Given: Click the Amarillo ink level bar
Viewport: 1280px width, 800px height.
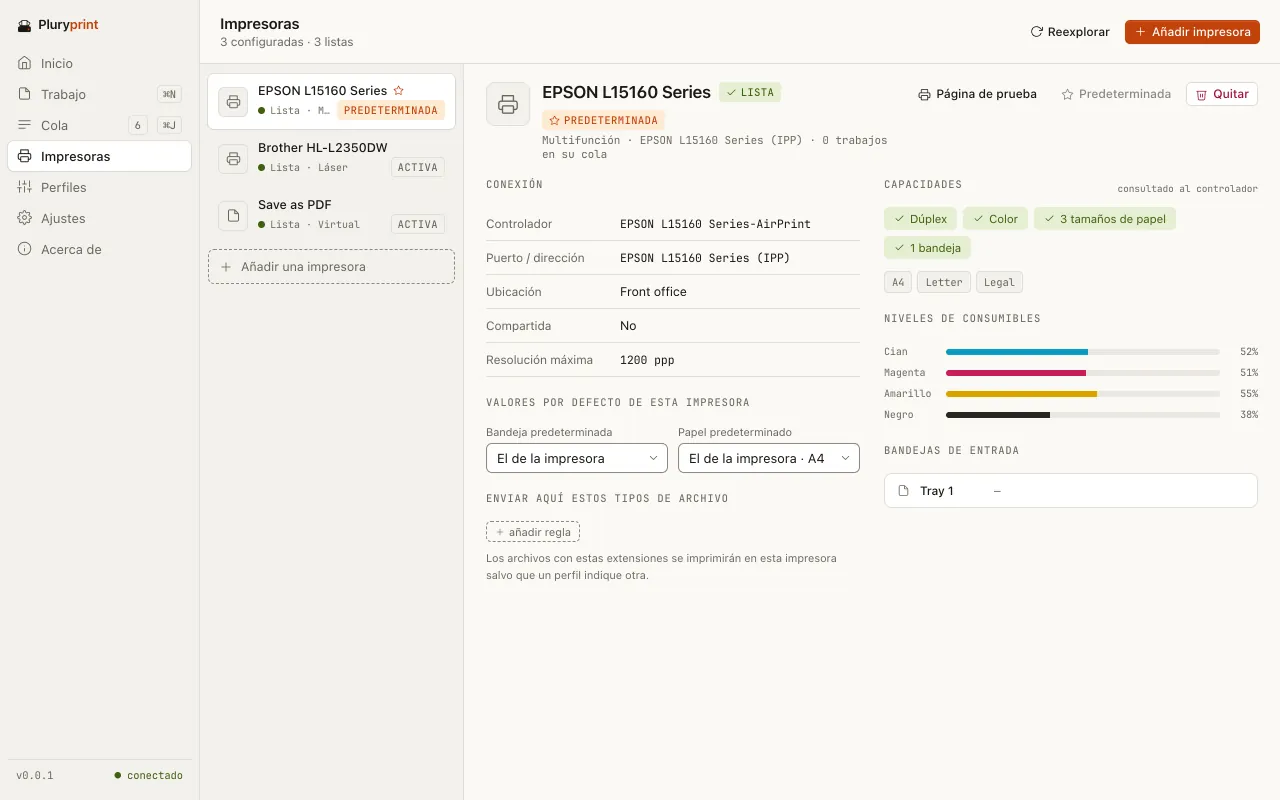Looking at the screenshot, I should pyautogui.click(x=1082, y=394).
